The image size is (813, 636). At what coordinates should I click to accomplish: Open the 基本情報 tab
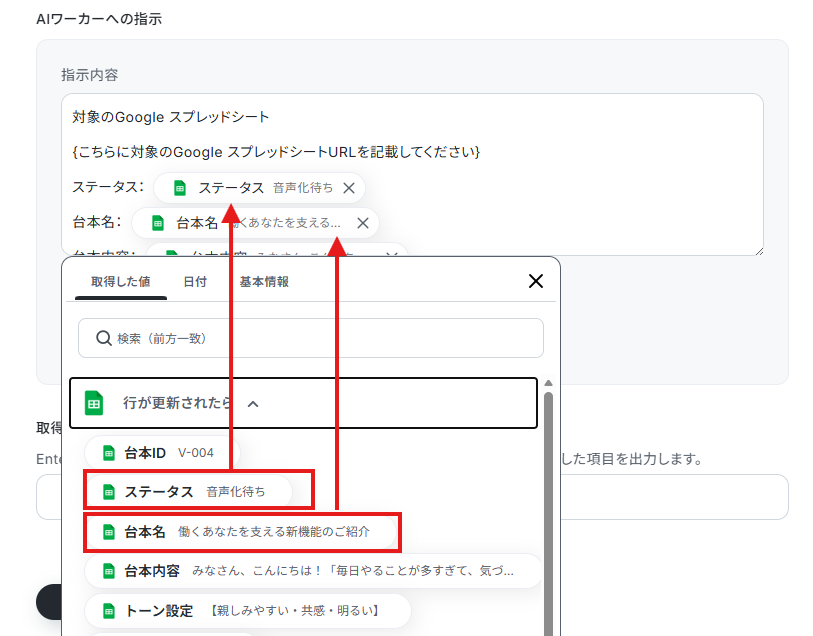point(264,282)
